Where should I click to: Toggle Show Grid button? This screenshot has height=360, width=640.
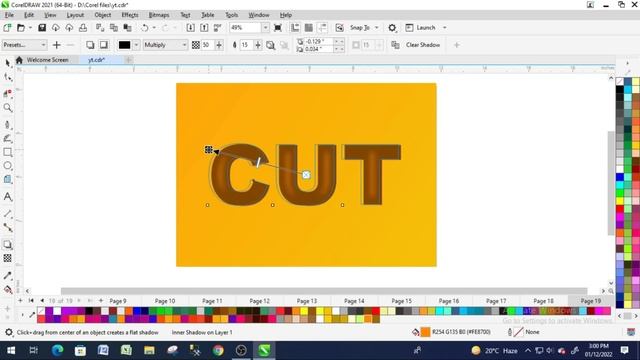[x=309, y=28]
